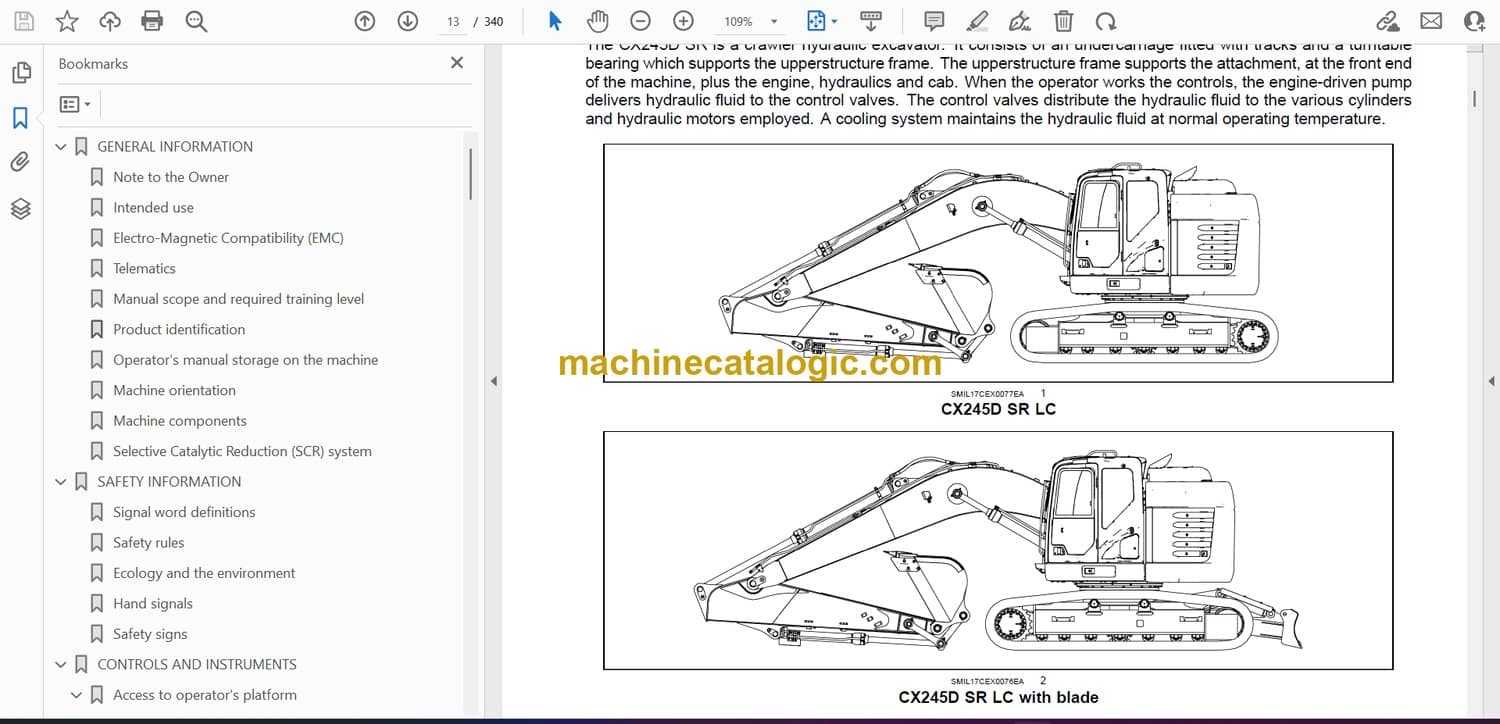Bookmark this file with the star icon

click(67, 21)
